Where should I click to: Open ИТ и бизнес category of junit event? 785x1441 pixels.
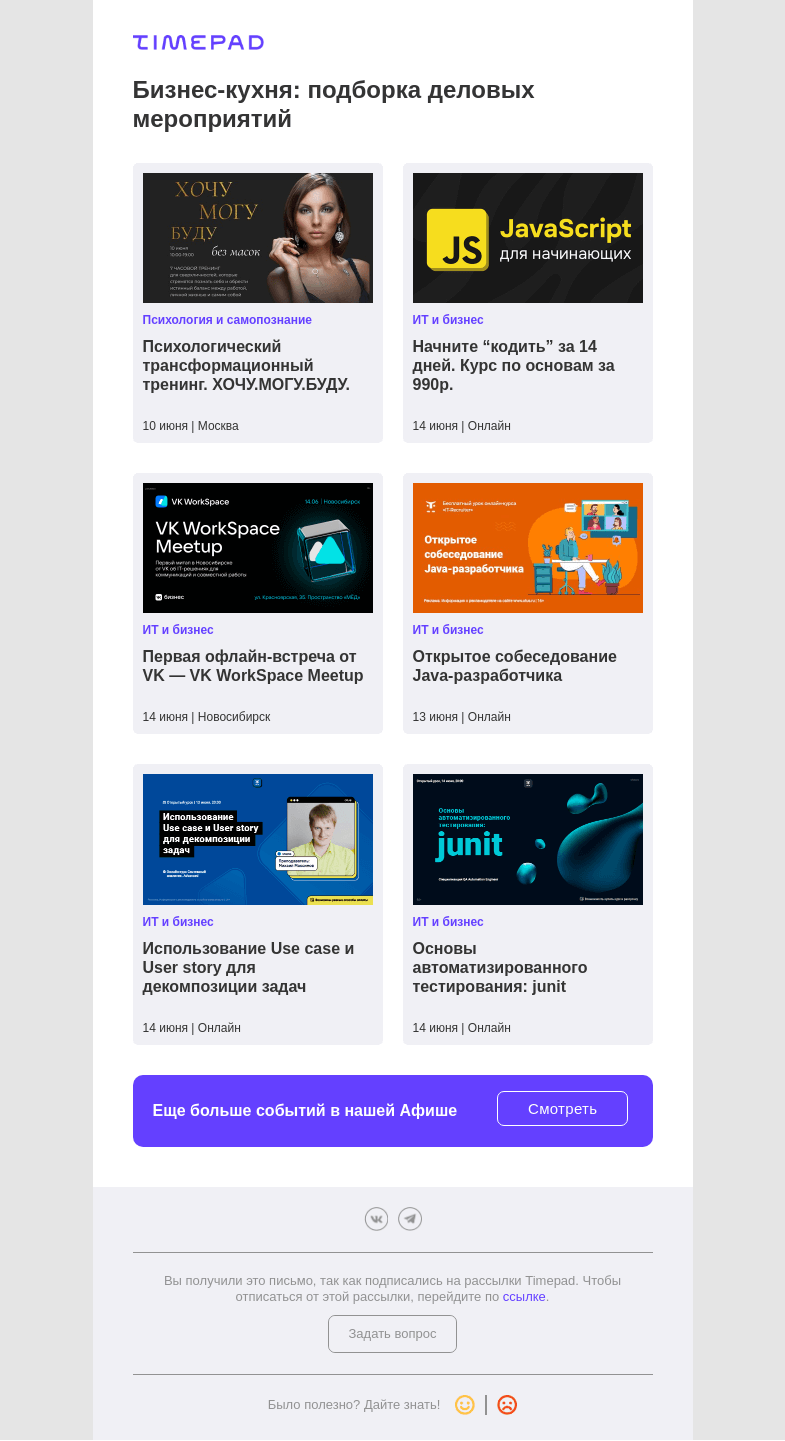448,922
